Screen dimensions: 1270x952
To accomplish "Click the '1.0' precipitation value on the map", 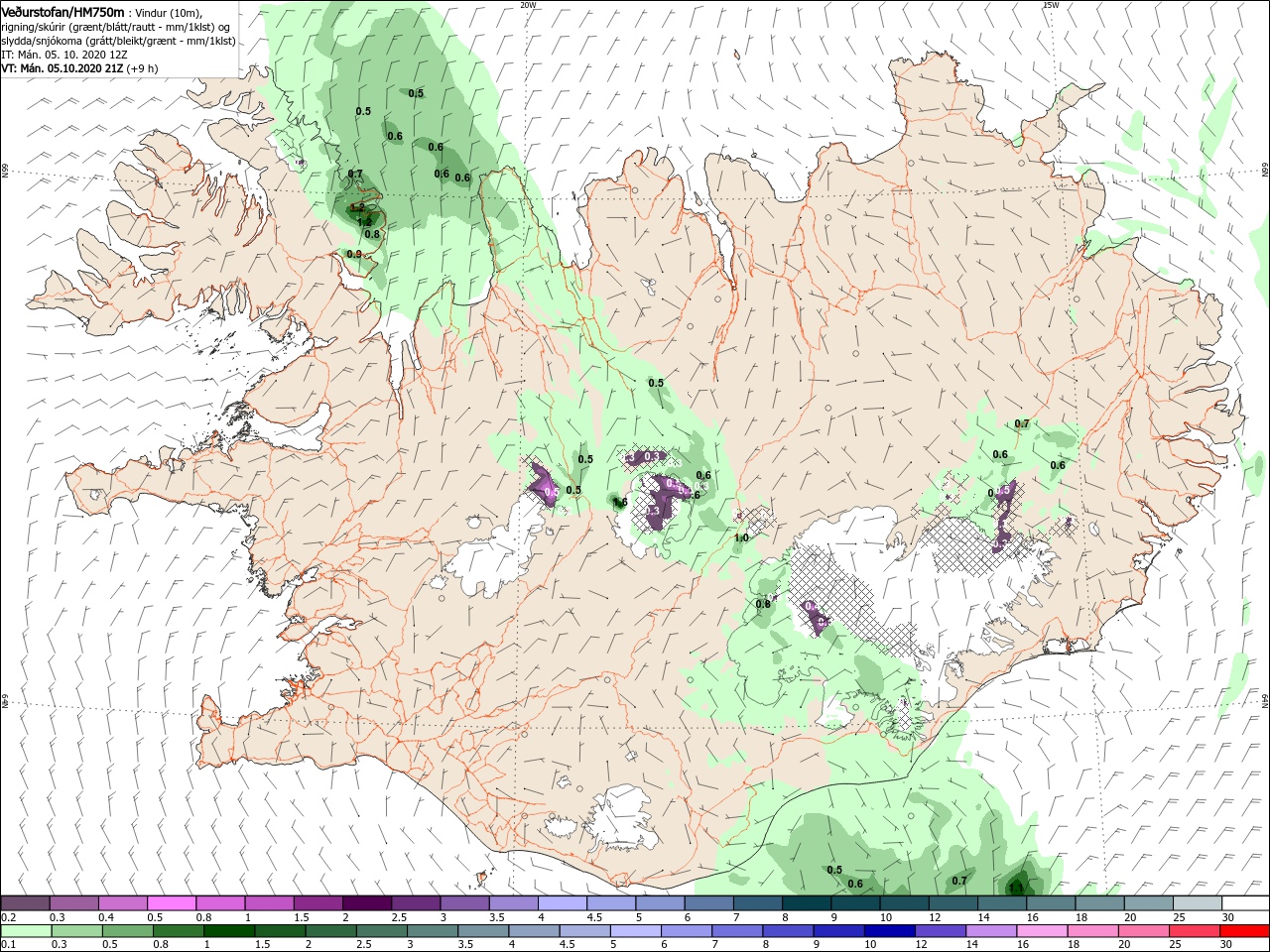I will click(x=740, y=538).
